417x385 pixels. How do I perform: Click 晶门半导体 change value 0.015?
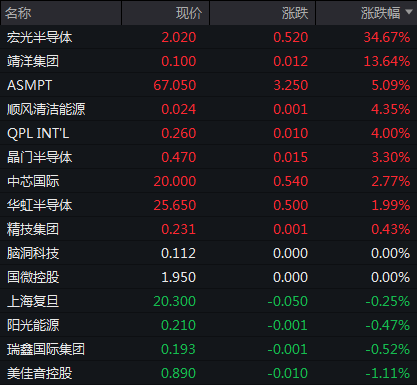click(x=291, y=157)
